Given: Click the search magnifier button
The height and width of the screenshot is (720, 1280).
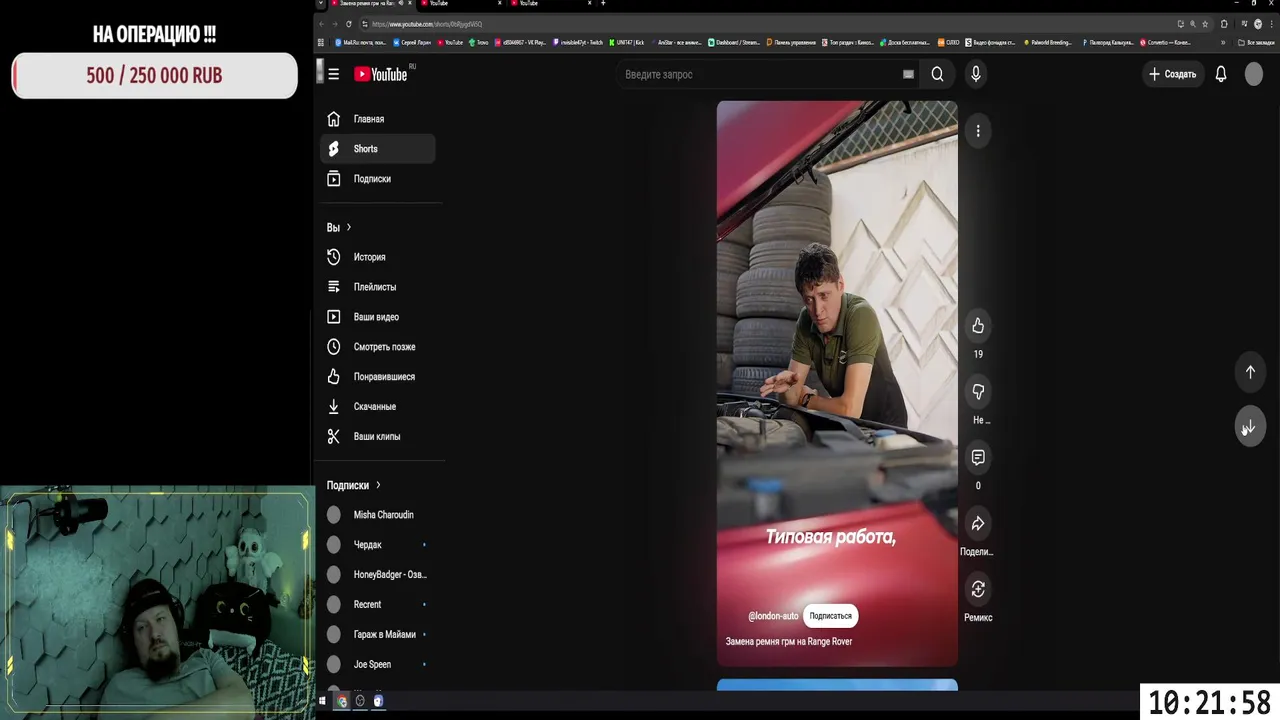Looking at the screenshot, I should (x=937, y=74).
